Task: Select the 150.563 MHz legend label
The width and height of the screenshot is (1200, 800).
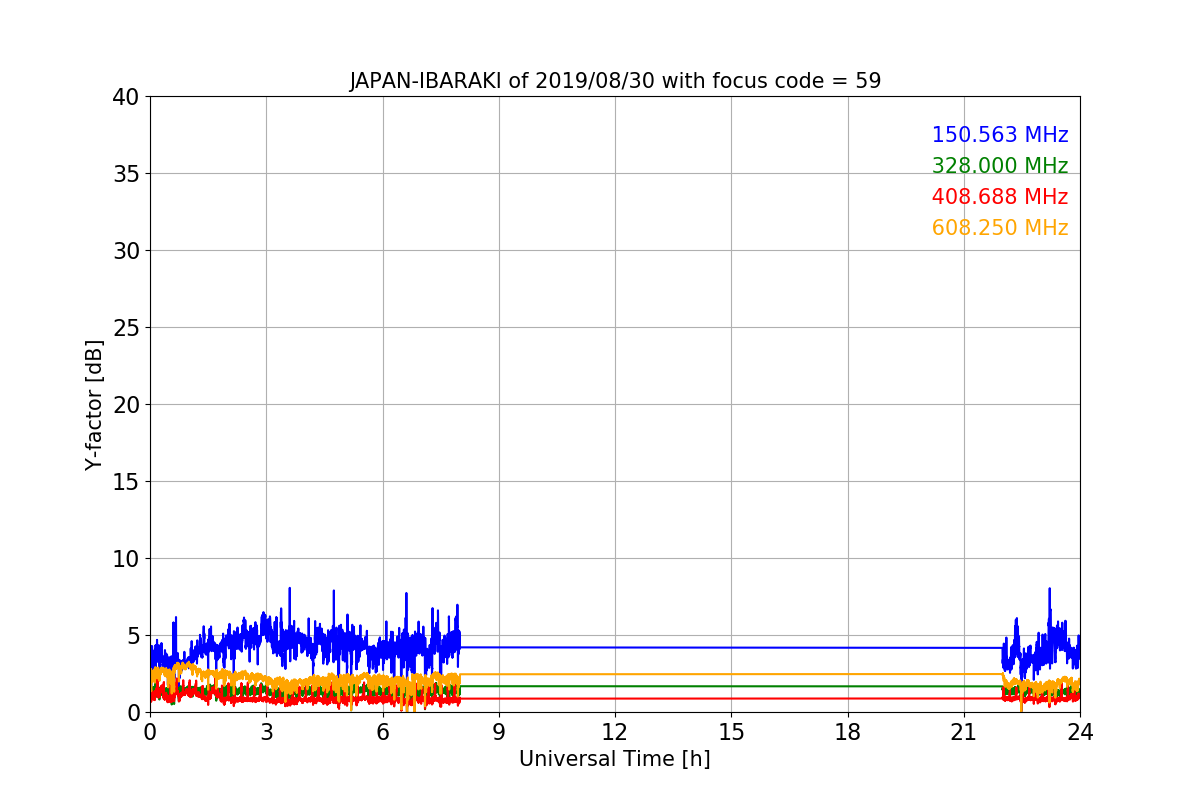Action: coord(1000,135)
